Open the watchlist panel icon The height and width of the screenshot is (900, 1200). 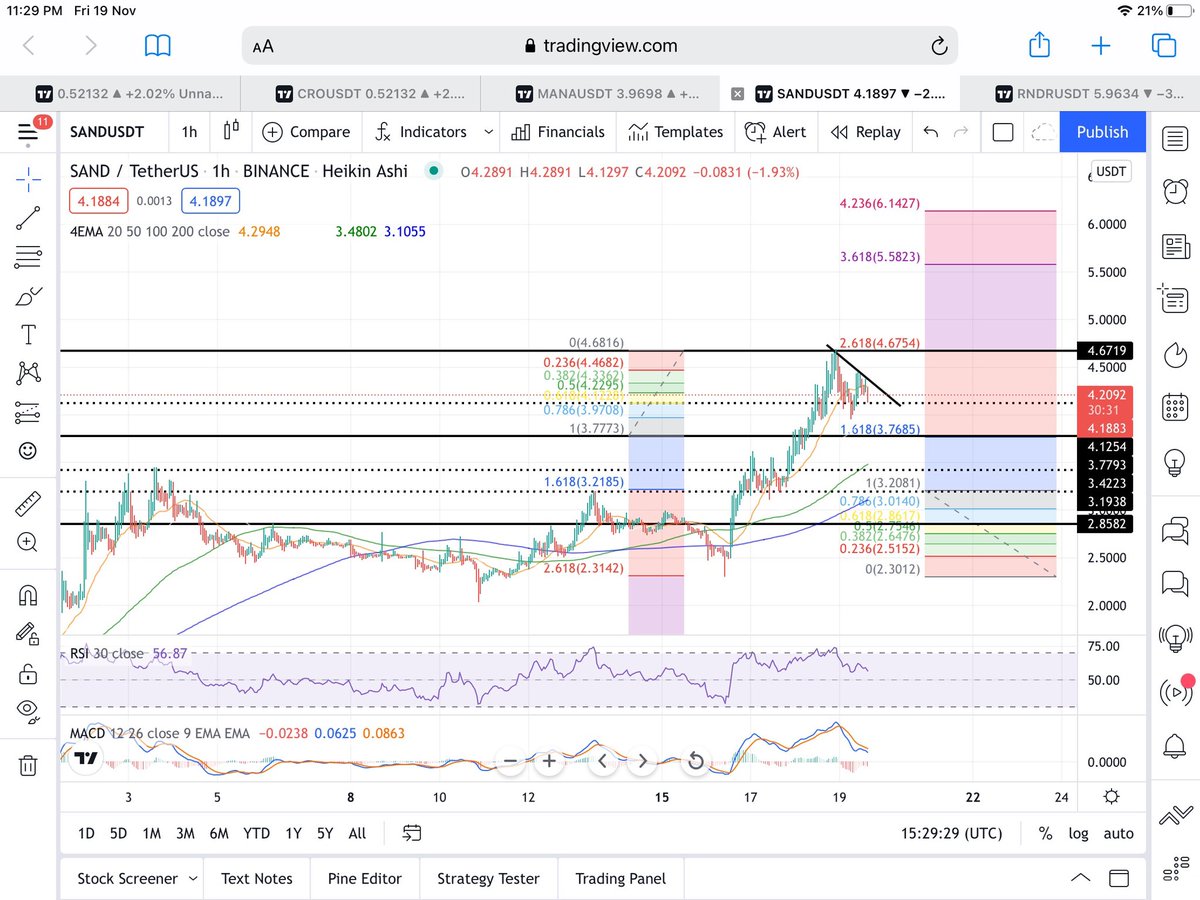[x=1175, y=138]
